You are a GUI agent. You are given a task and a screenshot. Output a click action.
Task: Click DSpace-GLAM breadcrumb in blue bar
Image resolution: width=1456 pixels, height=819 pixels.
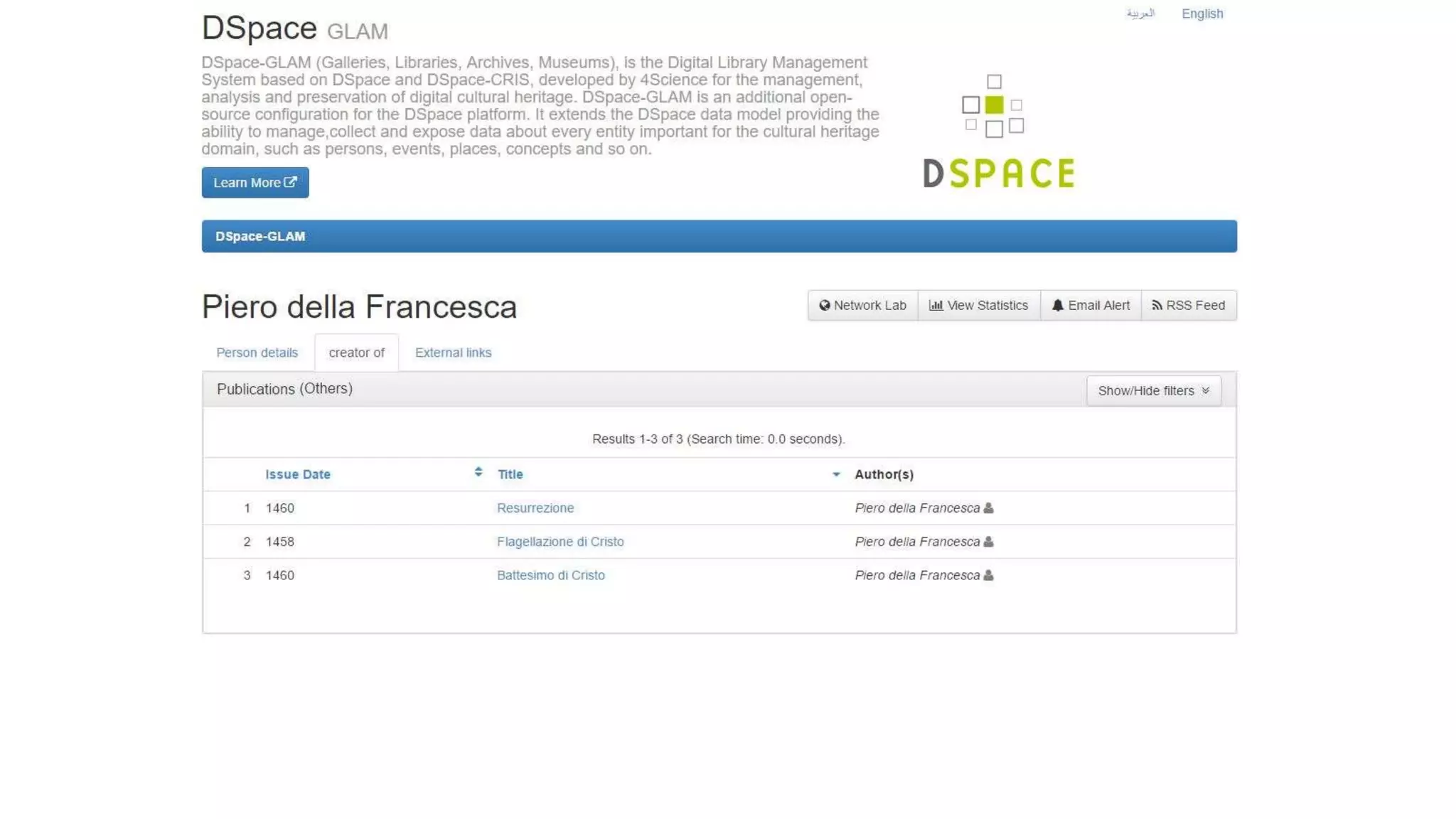pos(260,236)
